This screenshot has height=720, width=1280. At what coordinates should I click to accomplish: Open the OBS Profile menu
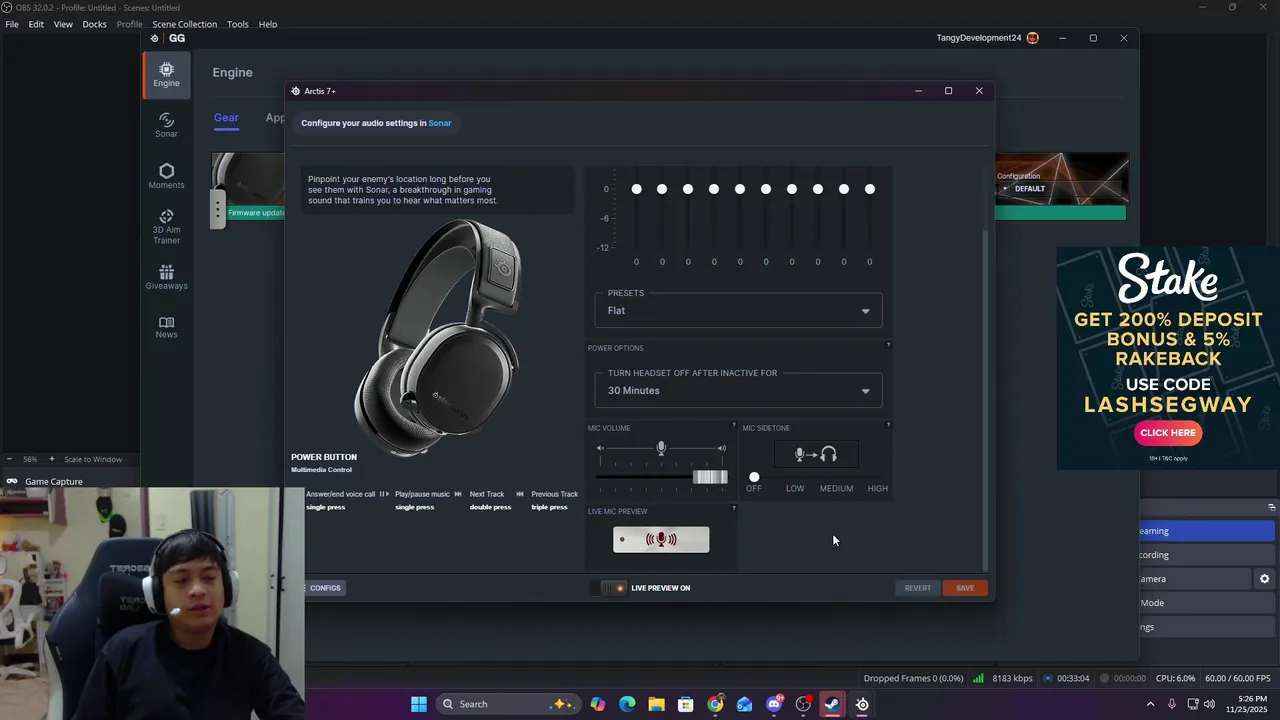(x=129, y=24)
